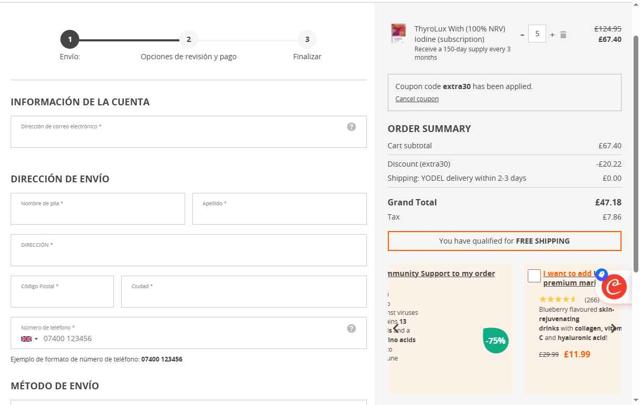Click the MÉTODO DE ENVÍO heading

[55, 386]
